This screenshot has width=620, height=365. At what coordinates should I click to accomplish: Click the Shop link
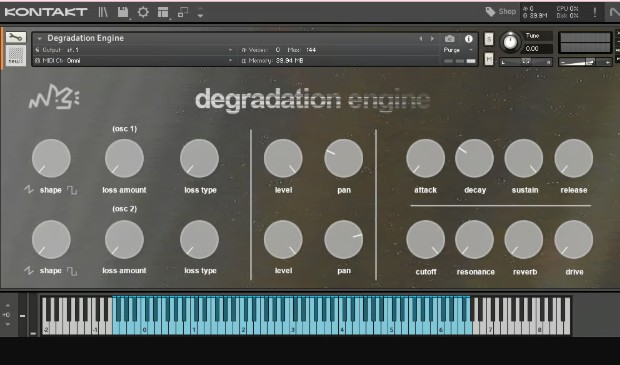pyautogui.click(x=507, y=11)
